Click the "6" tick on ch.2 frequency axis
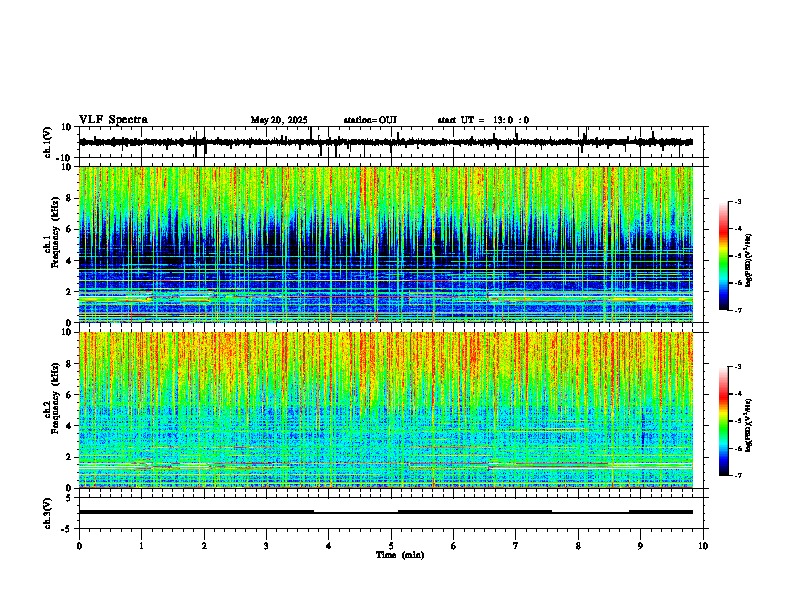Screen dimensions: 792x612 click(x=70, y=395)
